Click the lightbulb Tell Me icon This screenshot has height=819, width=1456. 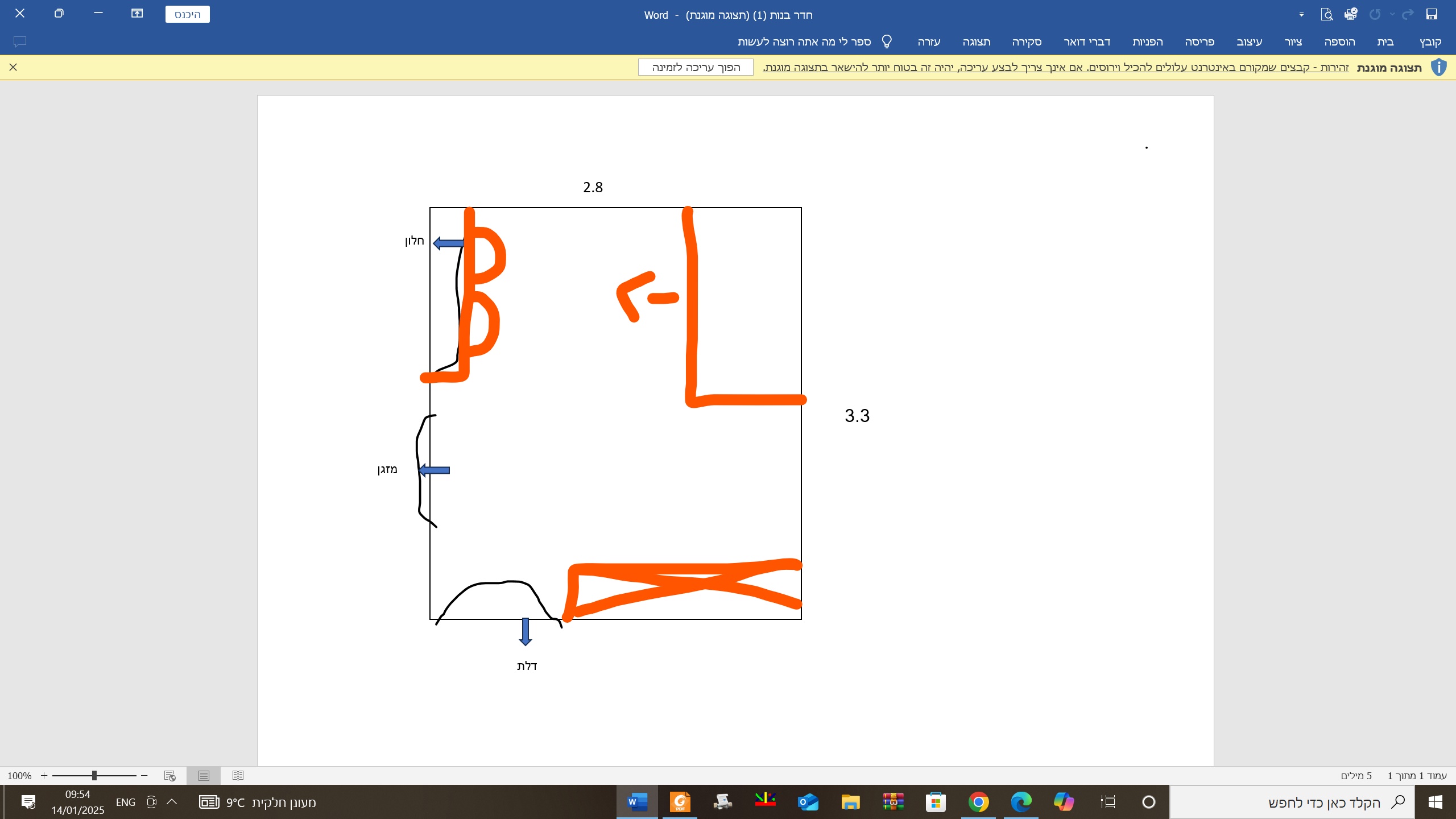pyautogui.click(x=887, y=42)
